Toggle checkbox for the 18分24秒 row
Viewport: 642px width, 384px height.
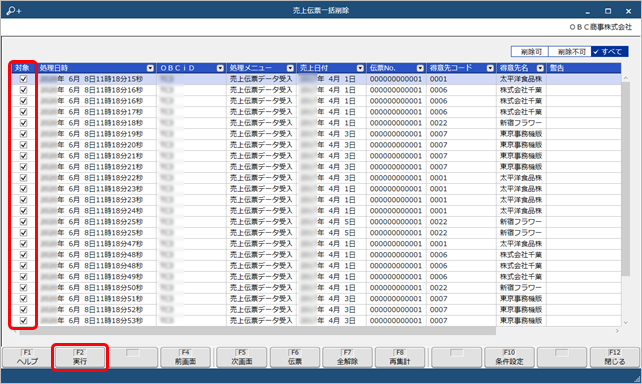(23, 211)
